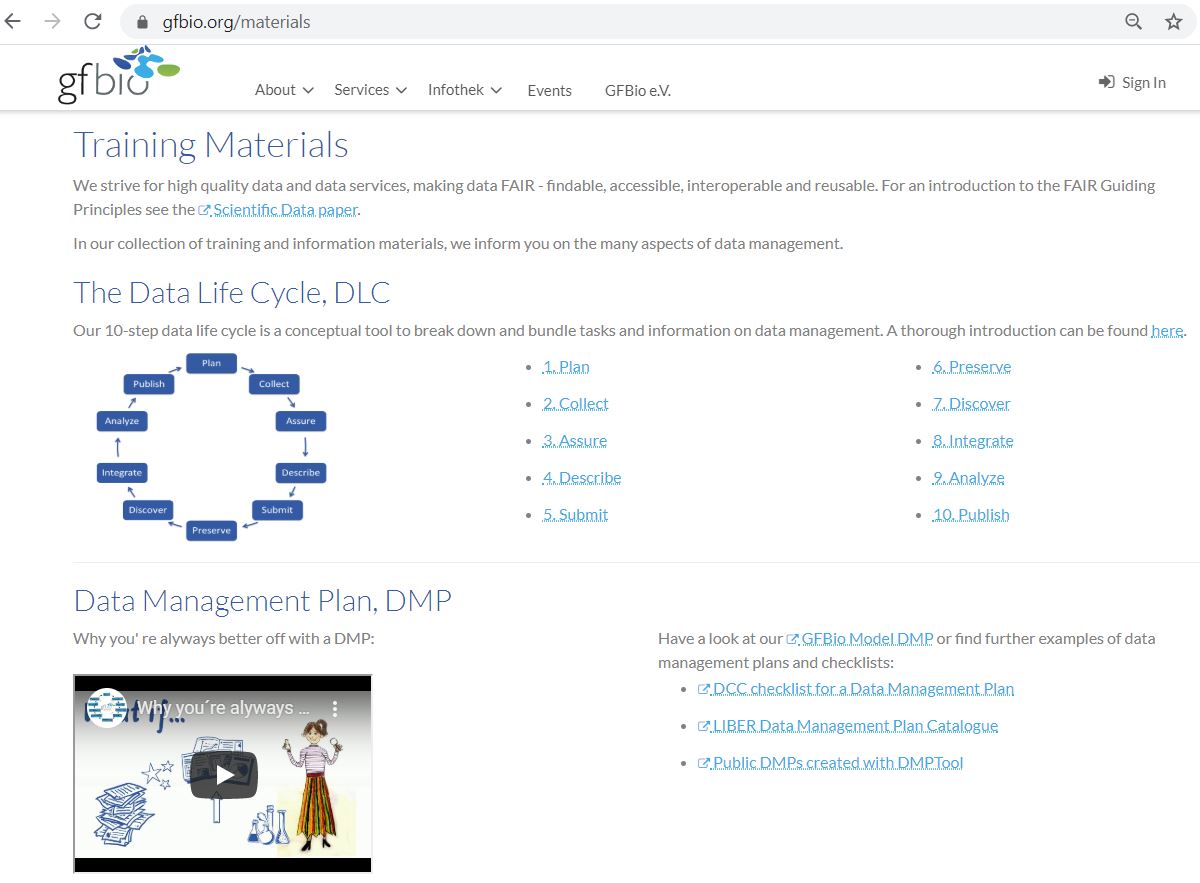Viewport: 1200px width, 883px height.
Task: Click the zoom magnifier icon in address bar
Action: 1134,21
